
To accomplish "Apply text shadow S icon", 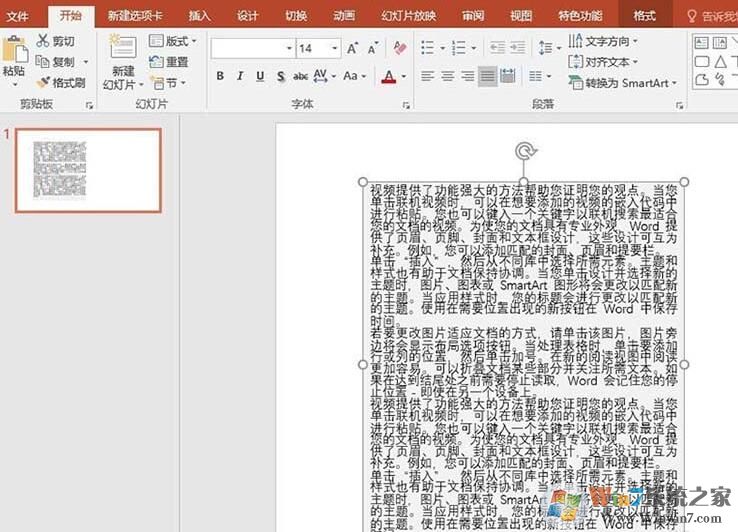I will (281, 76).
